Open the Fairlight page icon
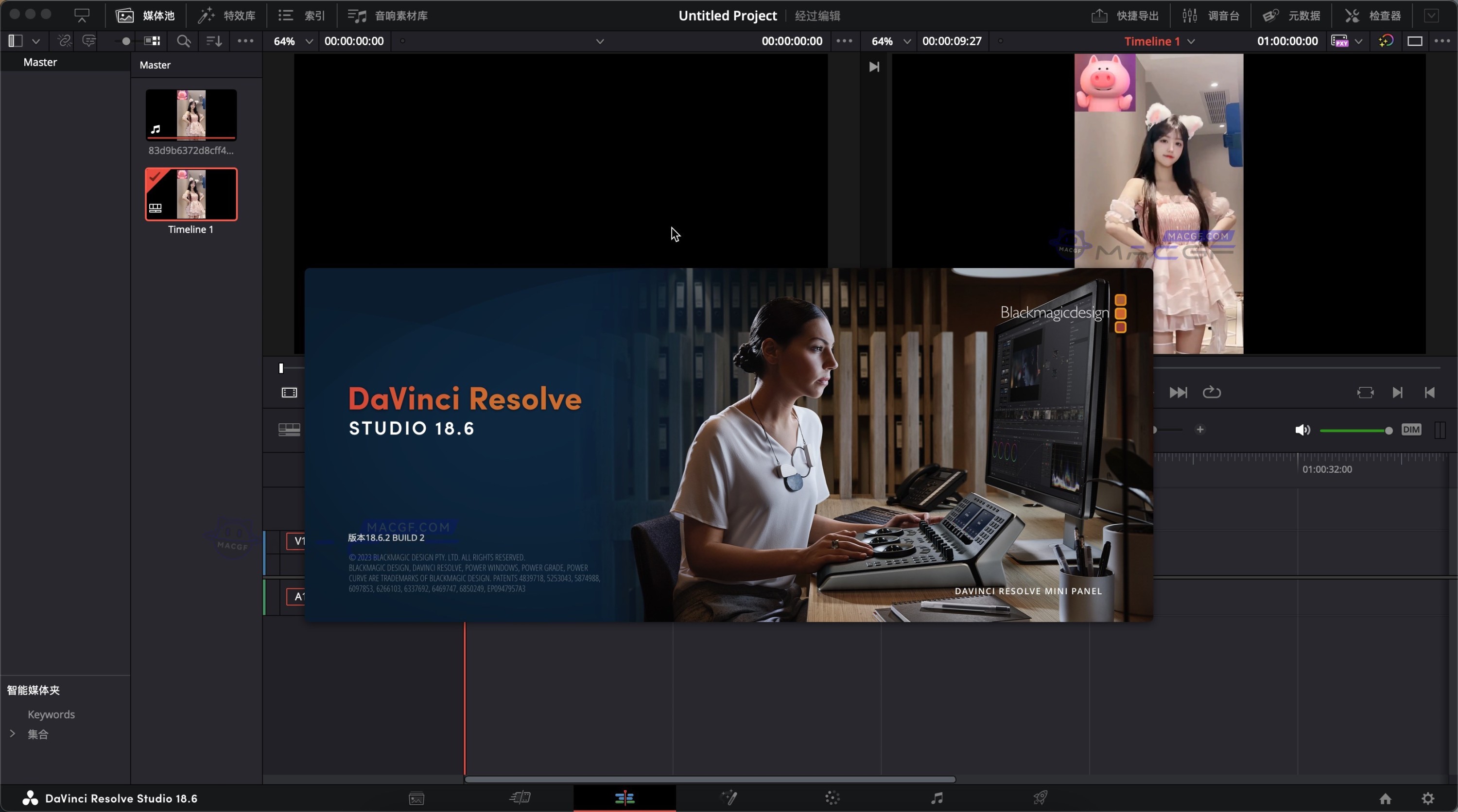Screen dimensions: 1458x812 tap(937, 798)
